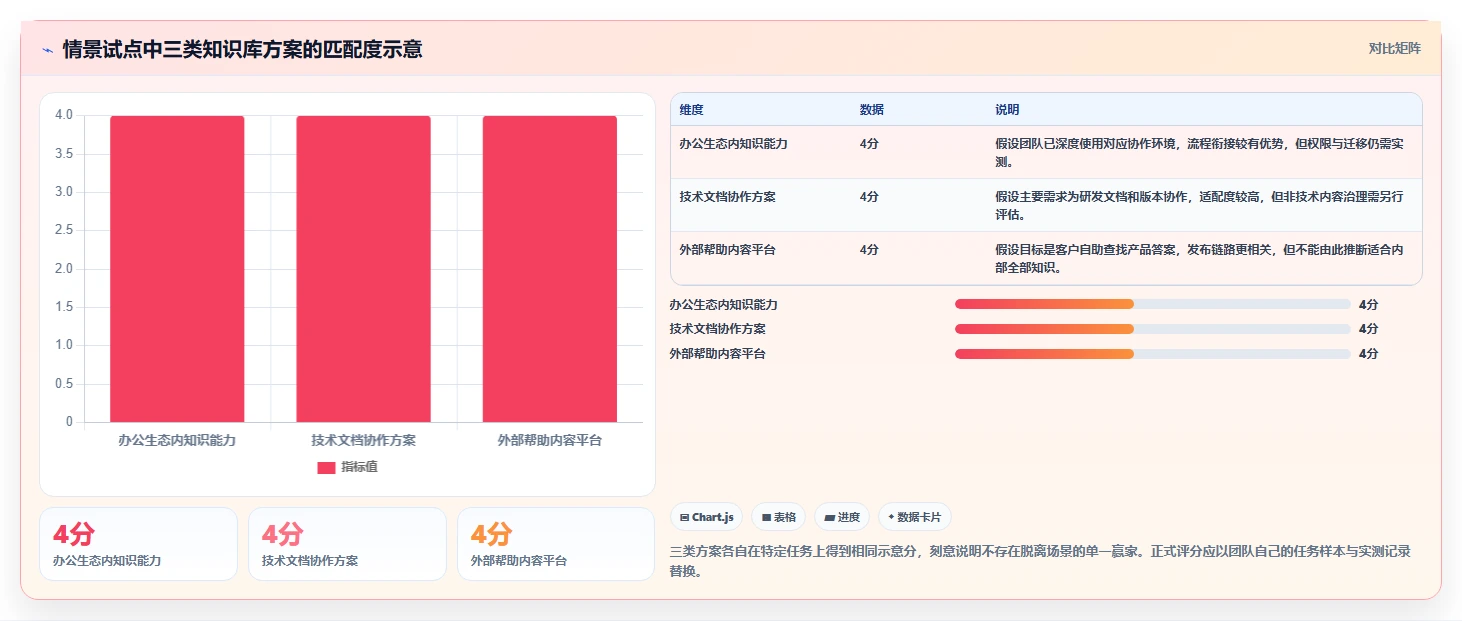Click table cell 办公生态内知识能力
1462x621 pixels.
(733, 144)
